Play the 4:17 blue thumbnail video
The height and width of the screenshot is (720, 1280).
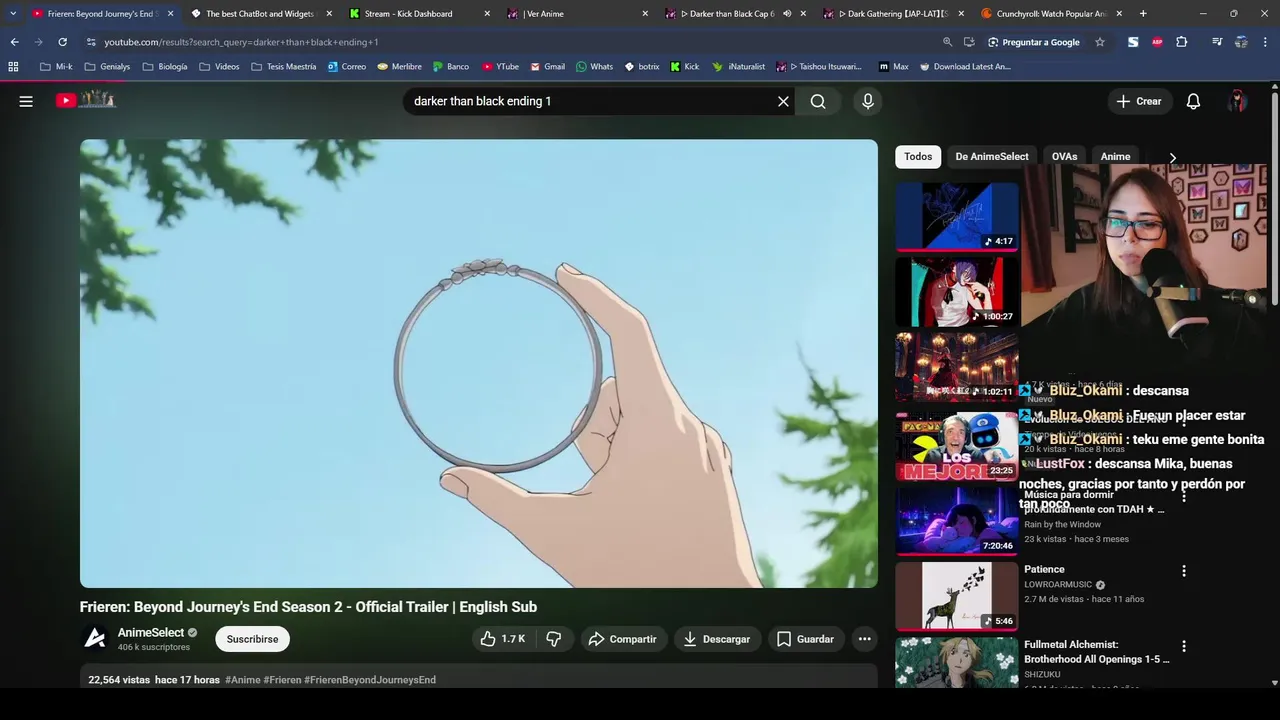click(x=957, y=216)
